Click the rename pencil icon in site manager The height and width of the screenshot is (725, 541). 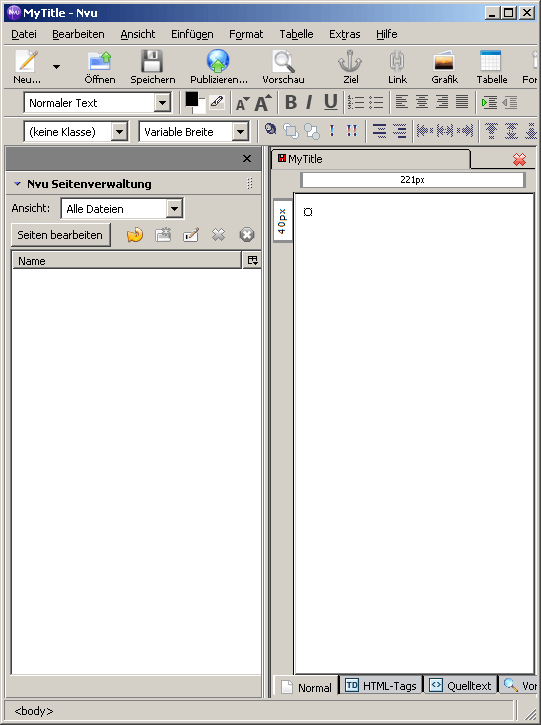[x=191, y=235]
